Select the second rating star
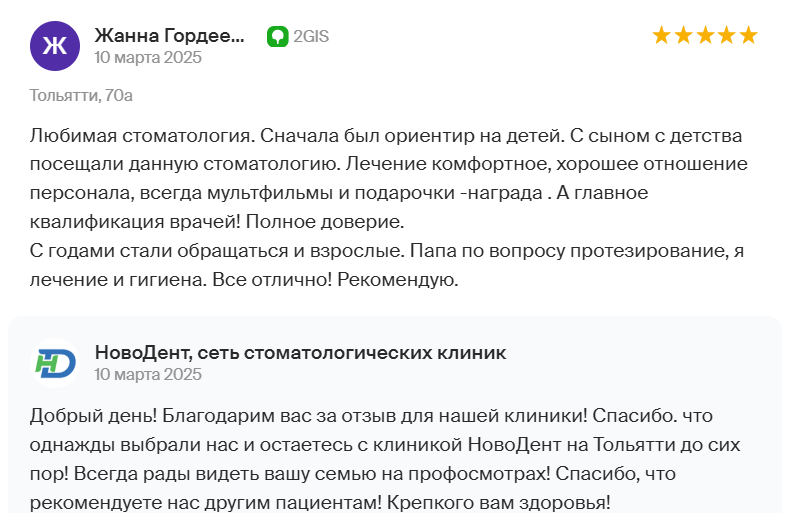 tap(683, 36)
